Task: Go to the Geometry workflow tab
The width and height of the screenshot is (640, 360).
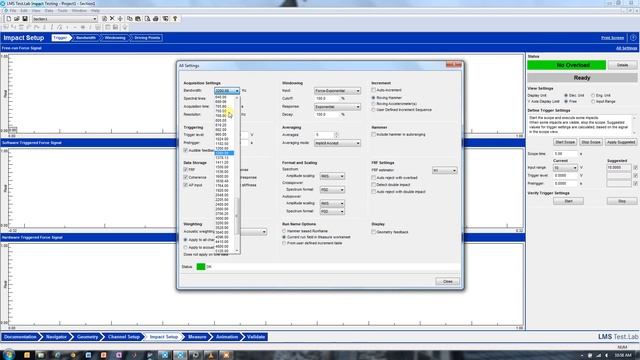Action: click(87, 337)
